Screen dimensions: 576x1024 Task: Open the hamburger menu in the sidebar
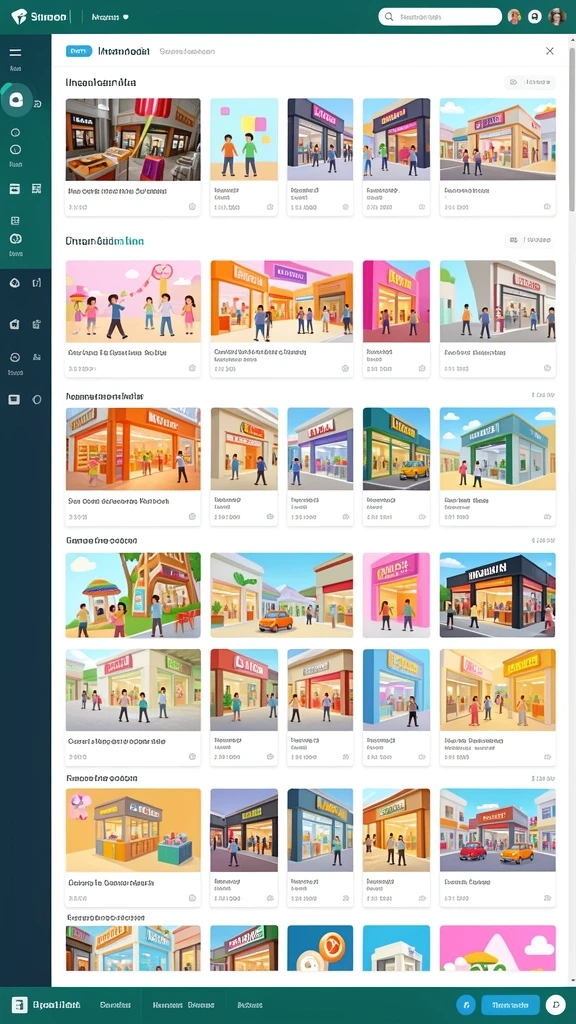[15, 53]
